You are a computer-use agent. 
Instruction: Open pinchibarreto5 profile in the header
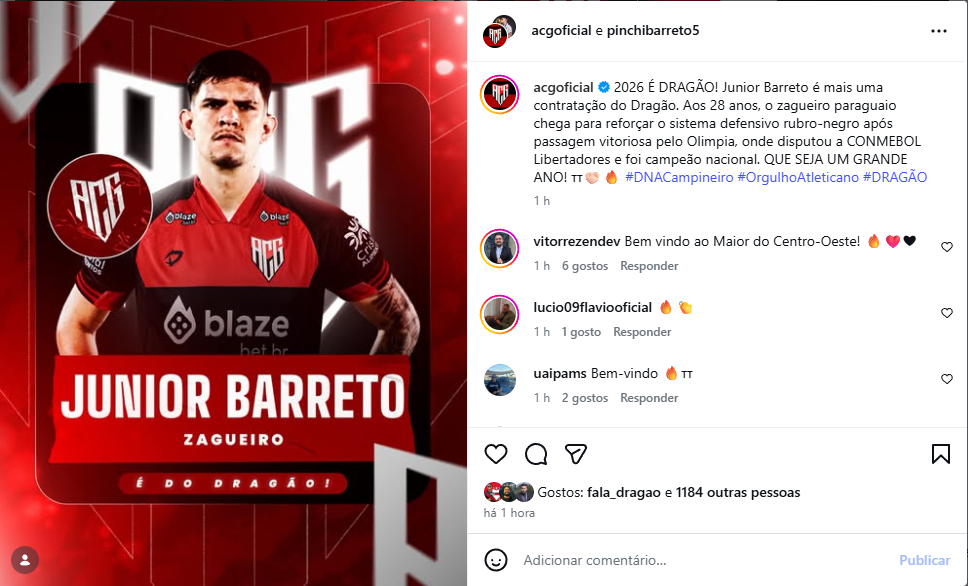click(x=653, y=31)
